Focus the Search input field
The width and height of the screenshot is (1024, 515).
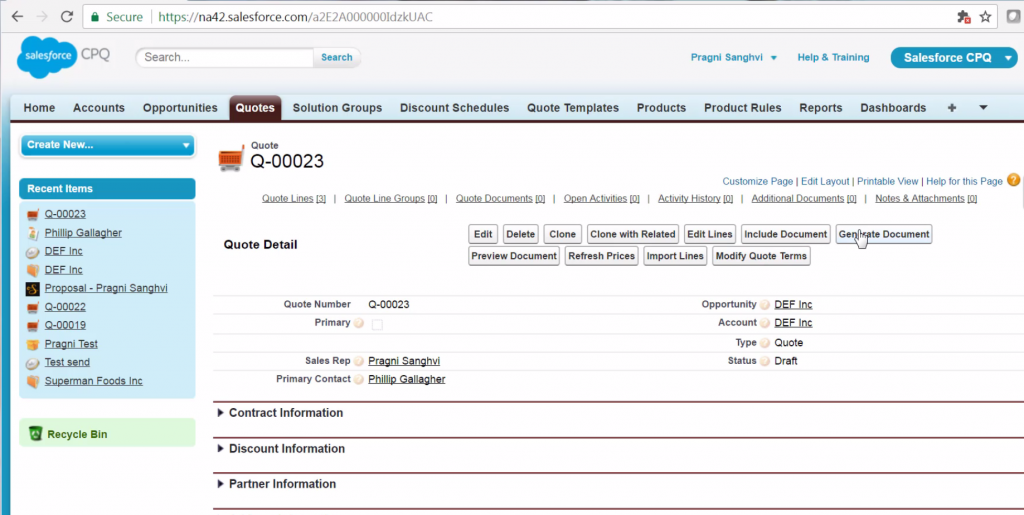click(x=225, y=57)
